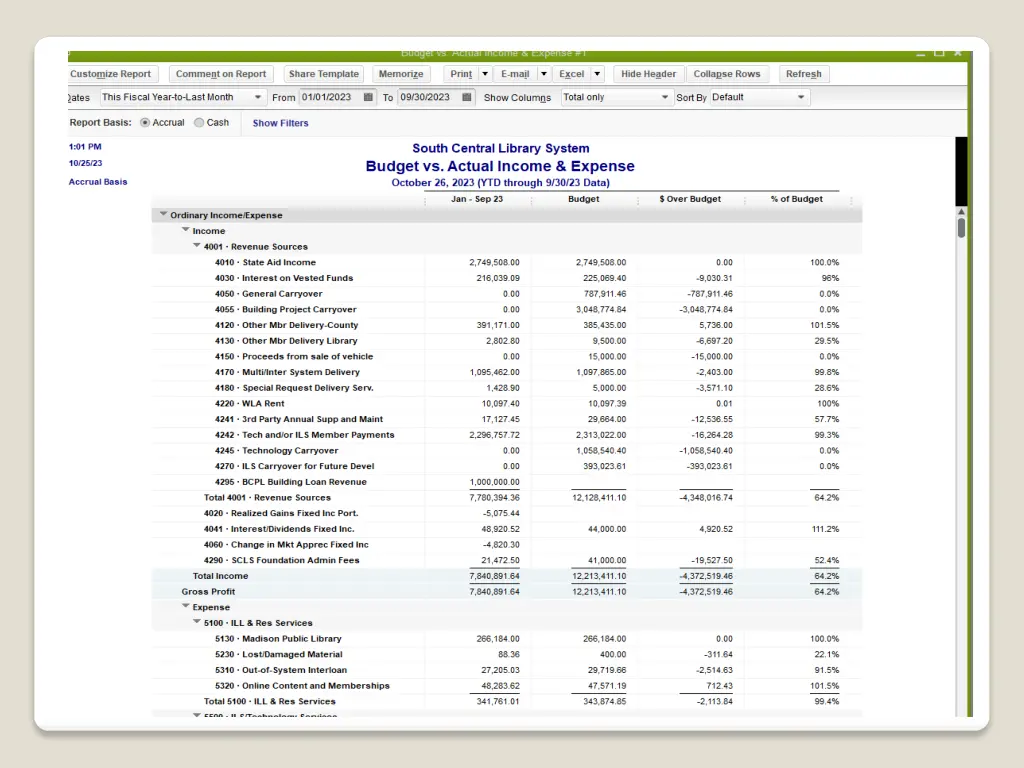Click the Print button
This screenshot has width=1024, height=768.
(461, 74)
